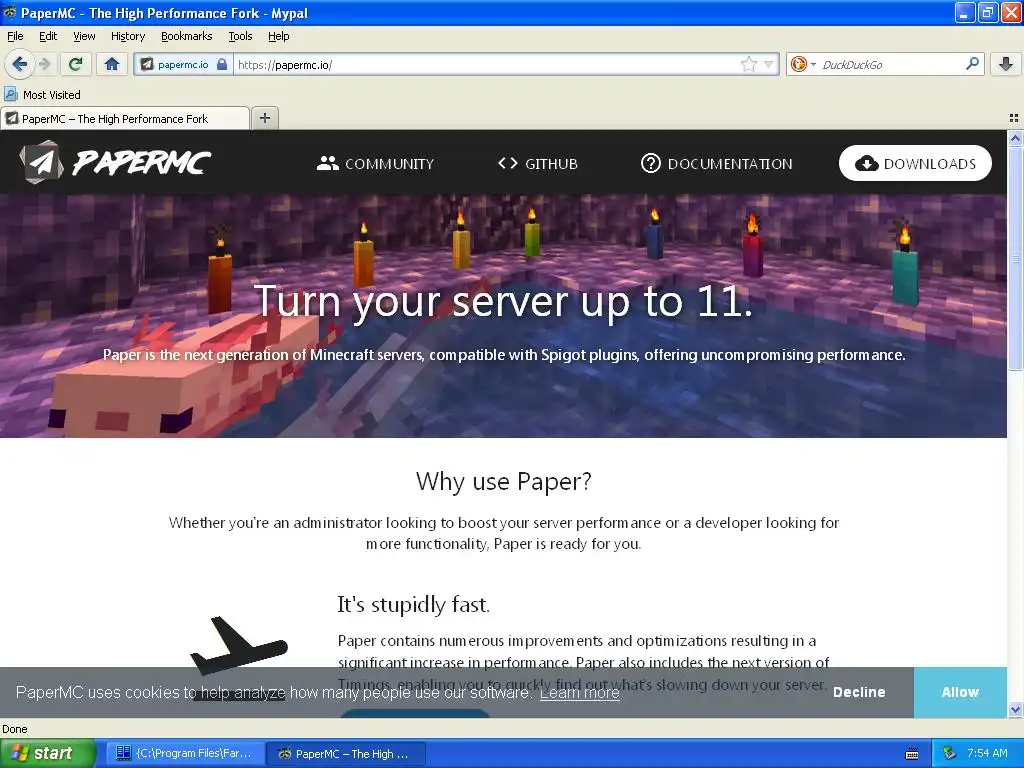Open the View menu

point(84,36)
